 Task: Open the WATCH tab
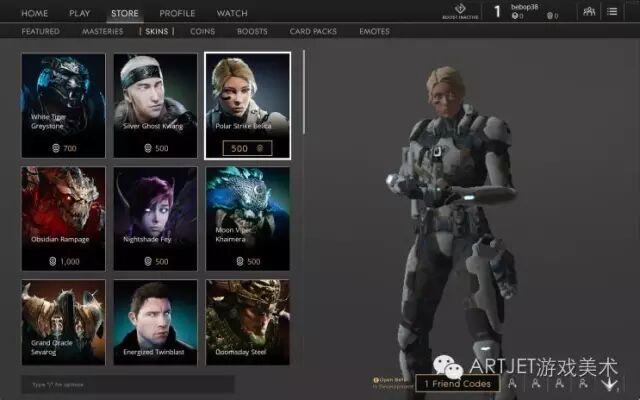coord(232,13)
